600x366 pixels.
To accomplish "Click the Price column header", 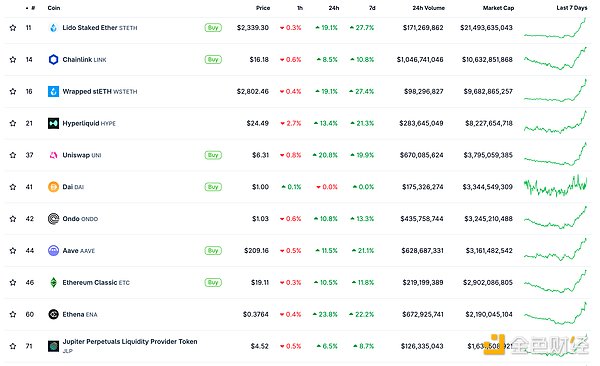I will (x=263, y=8).
